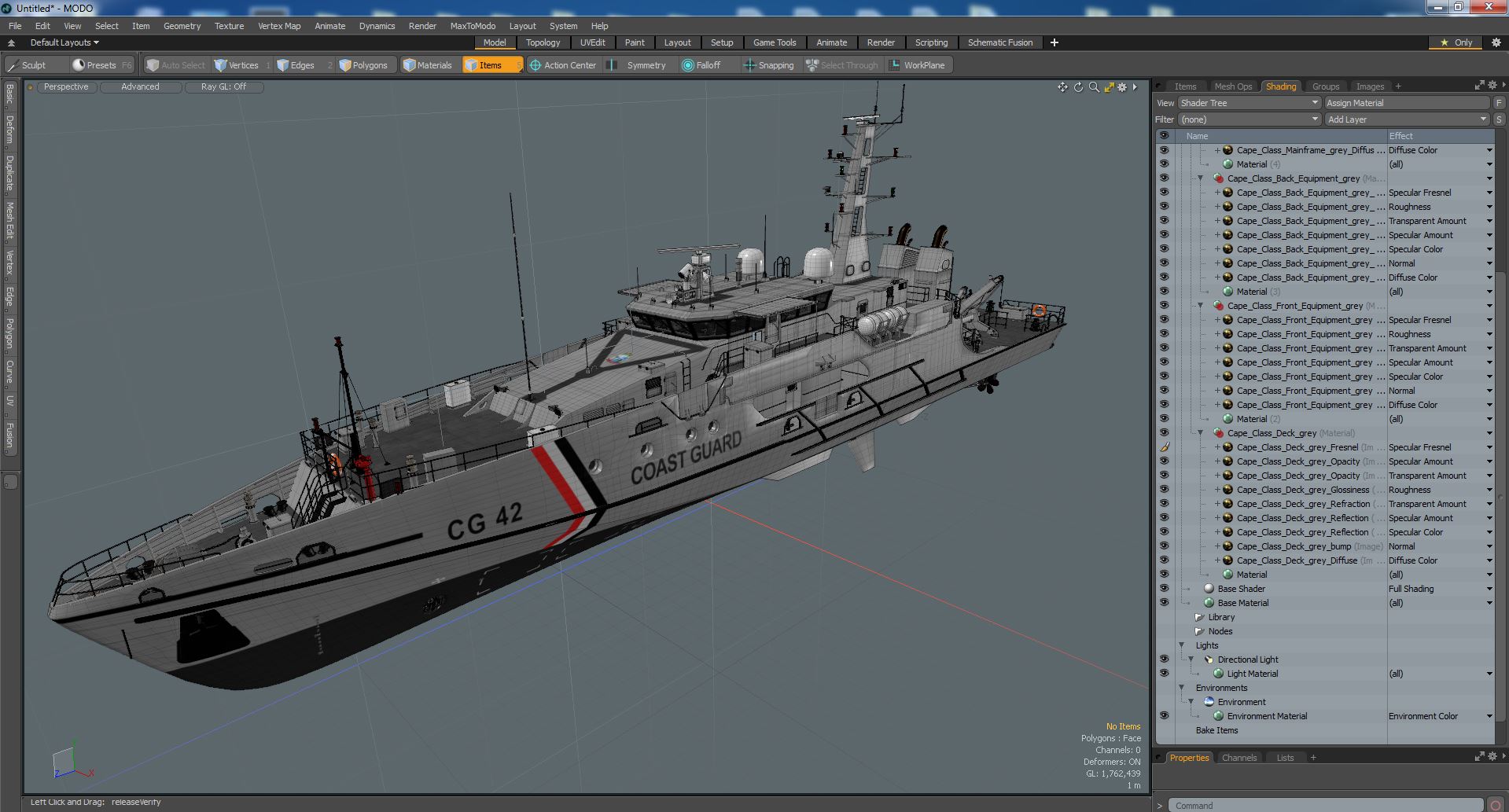Maximize the 3D viewport
This screenshot has width=1509, height=812.
click(x=1109, y=87)
